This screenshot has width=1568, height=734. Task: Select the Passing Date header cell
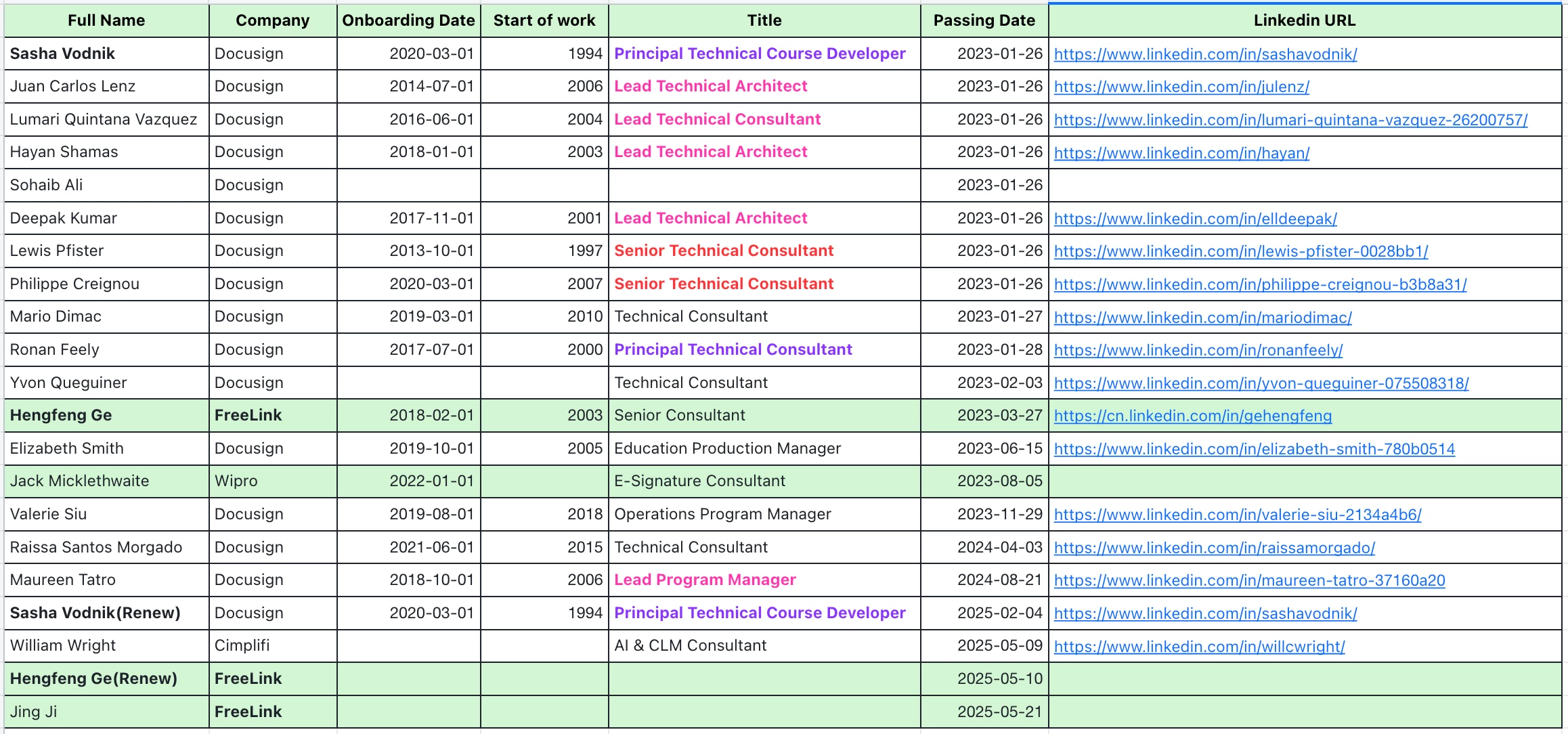pyautogui.click(x=984, y=20)
